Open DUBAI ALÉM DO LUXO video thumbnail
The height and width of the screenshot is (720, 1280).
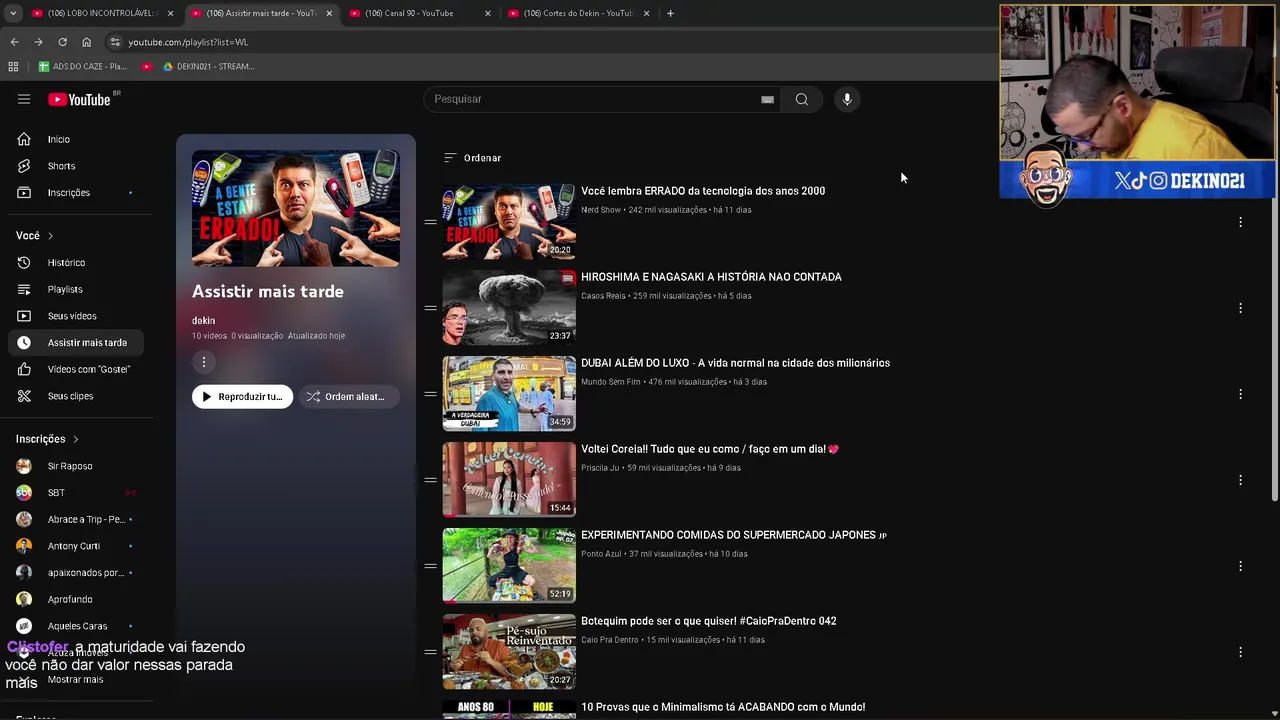[x=509, y=394]
